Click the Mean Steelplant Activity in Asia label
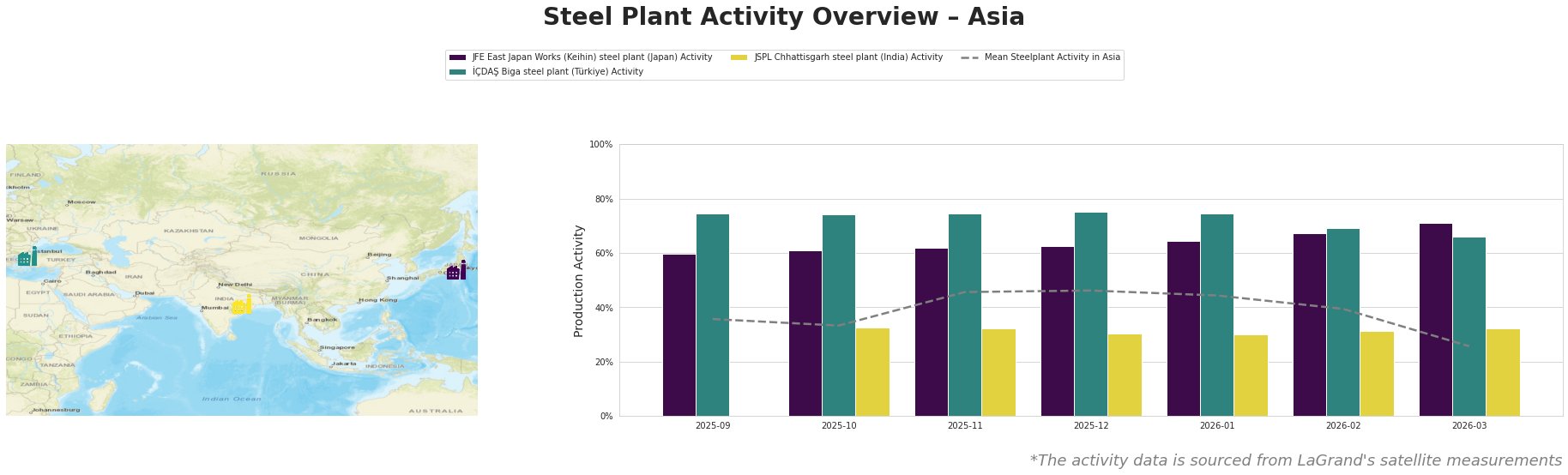 coord(1052,57)
